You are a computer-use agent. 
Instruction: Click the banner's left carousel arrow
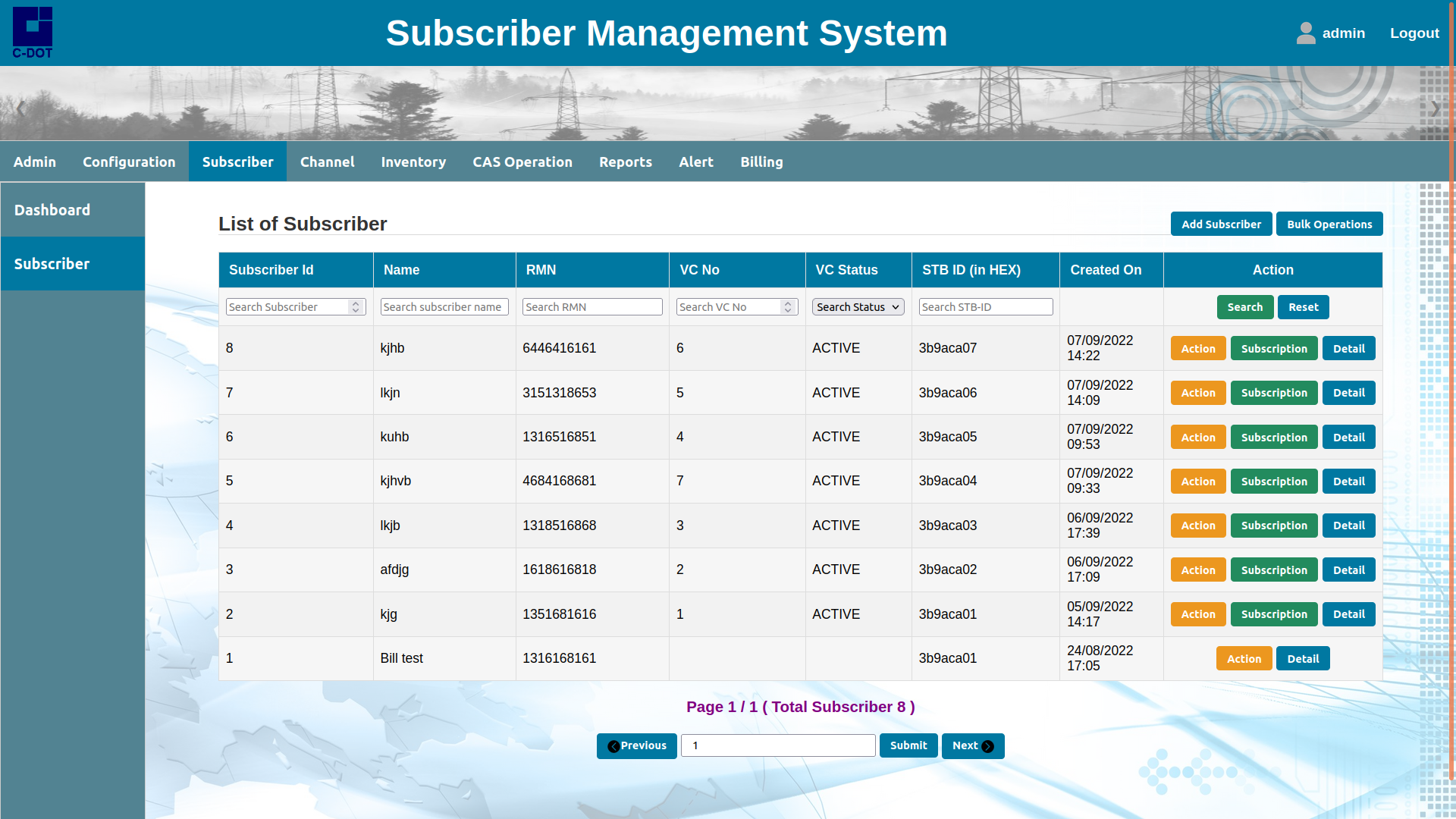[20, 108]
